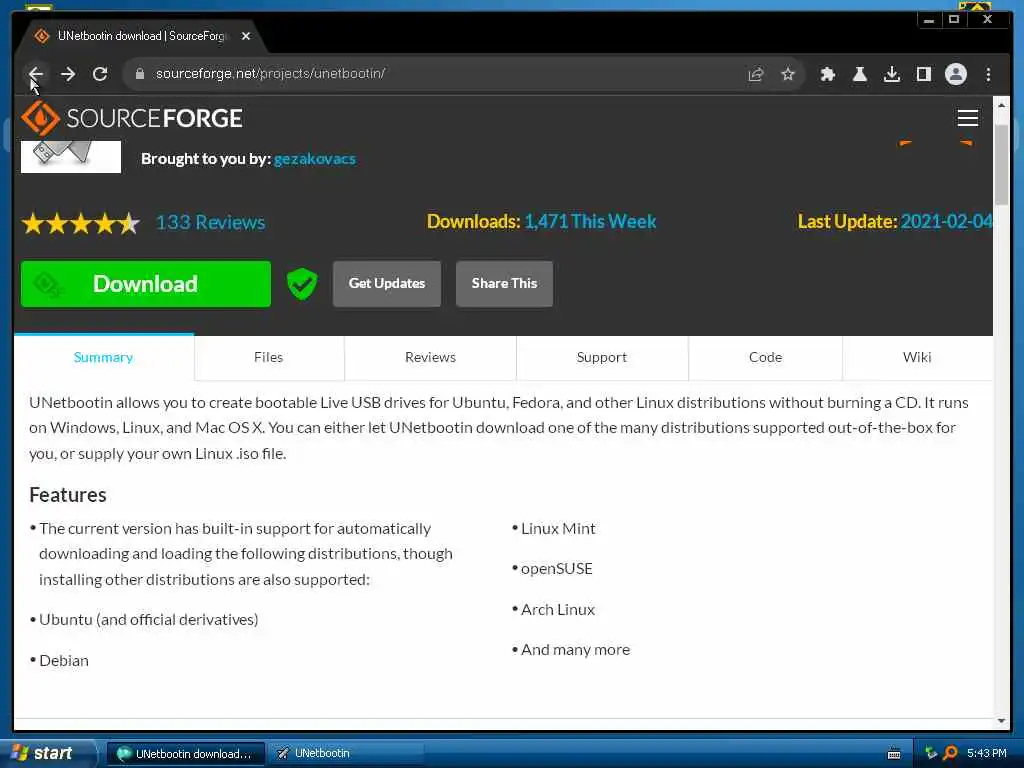Switch to the Support tab

pos(601,357)
